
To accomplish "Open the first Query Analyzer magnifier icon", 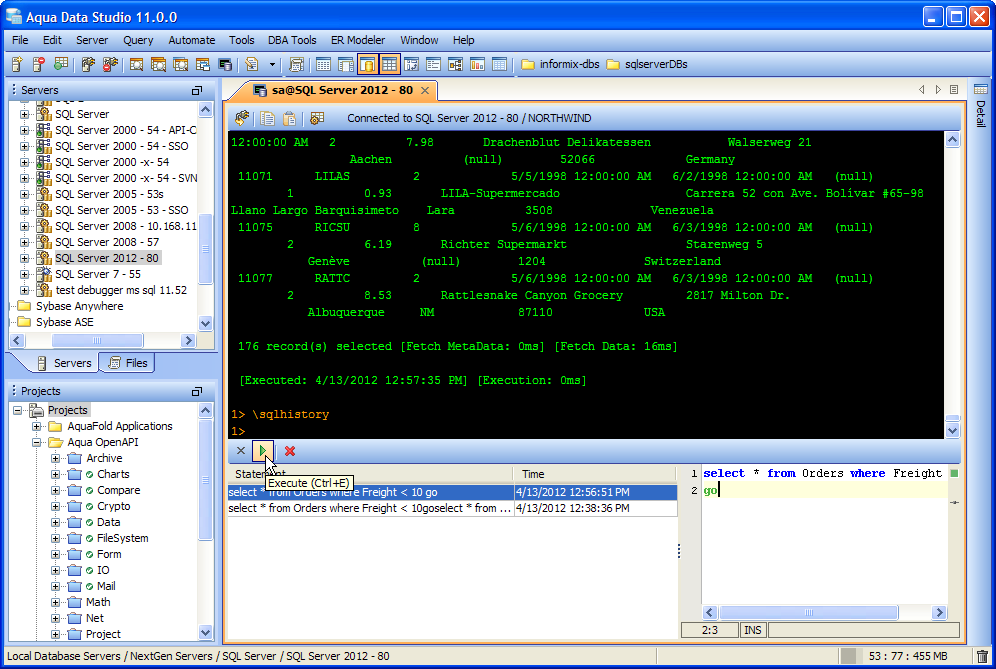I will tap(136, 64).
